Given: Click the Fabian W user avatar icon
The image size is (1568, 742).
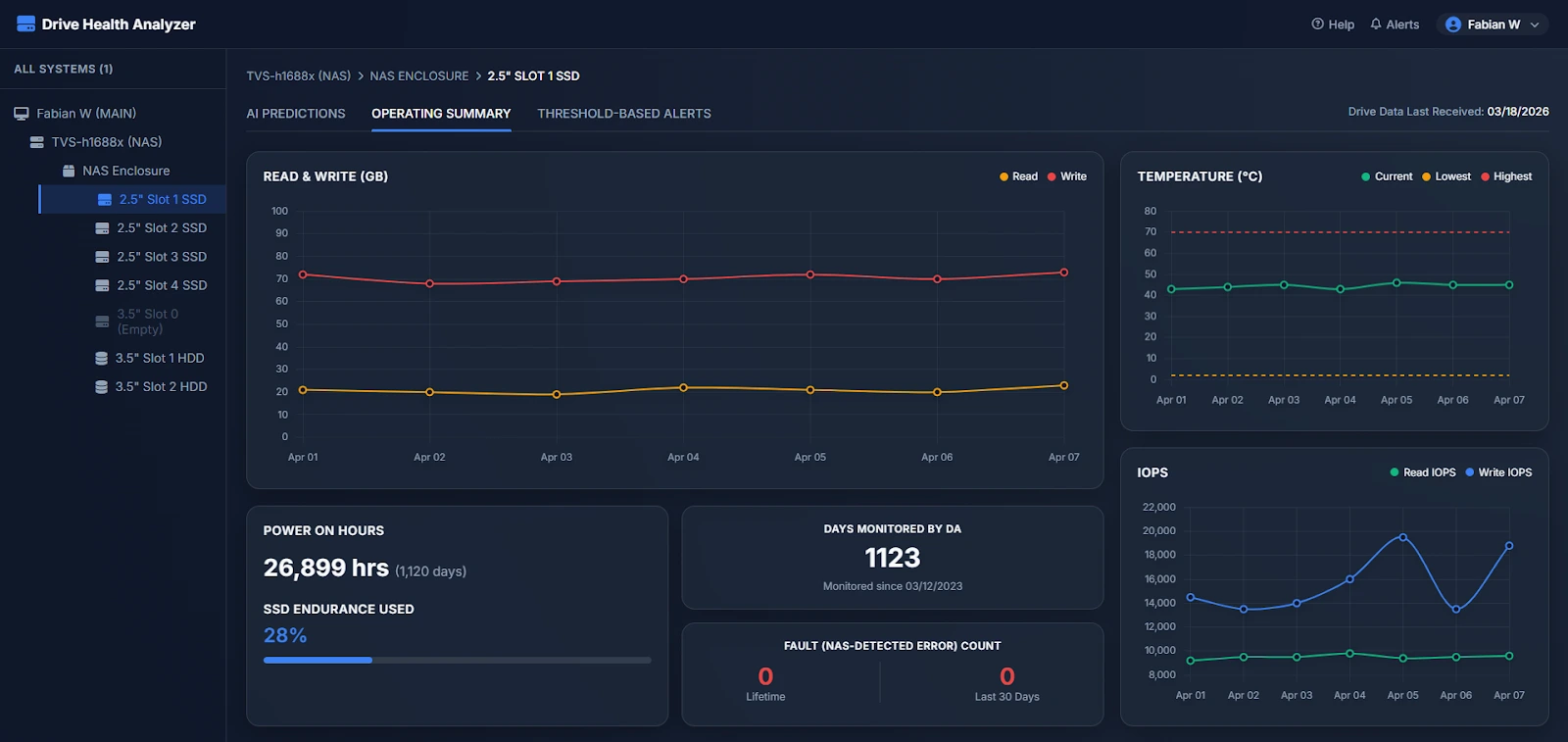Looking at the screenshot, I should click(1453, 25).
